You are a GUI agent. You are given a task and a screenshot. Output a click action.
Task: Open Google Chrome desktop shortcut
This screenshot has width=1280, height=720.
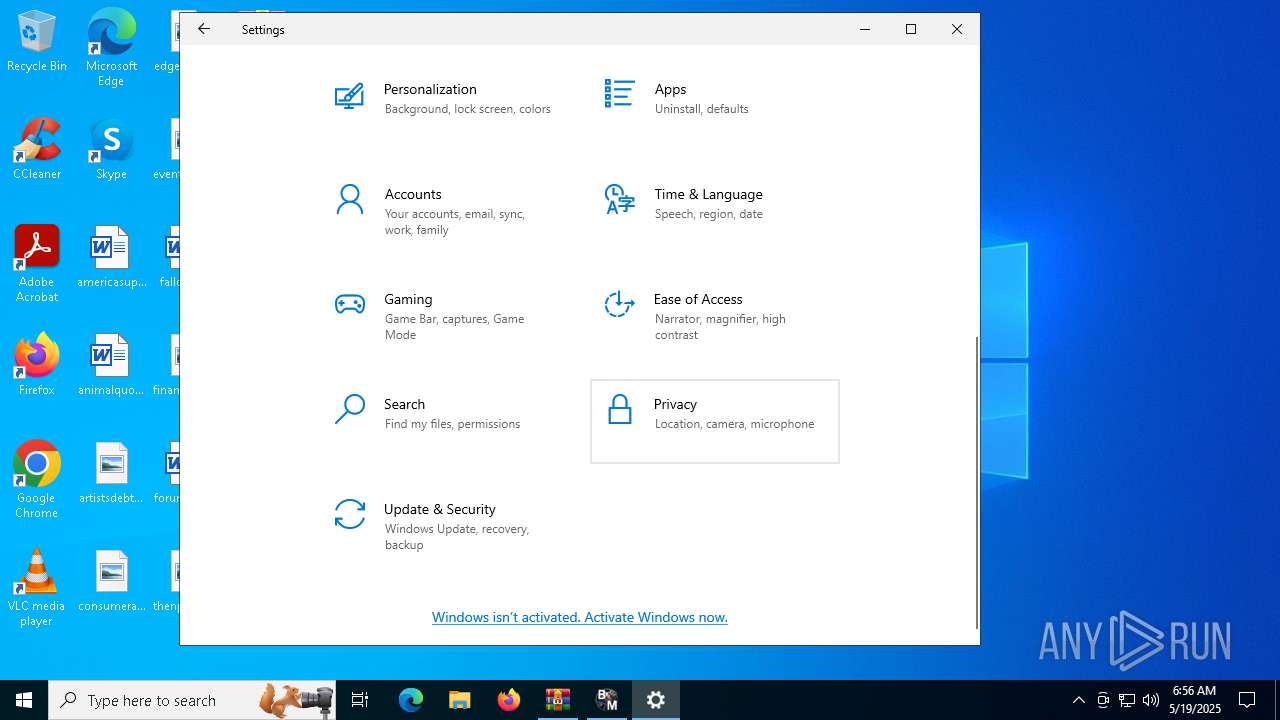click(x=37, y=480)
